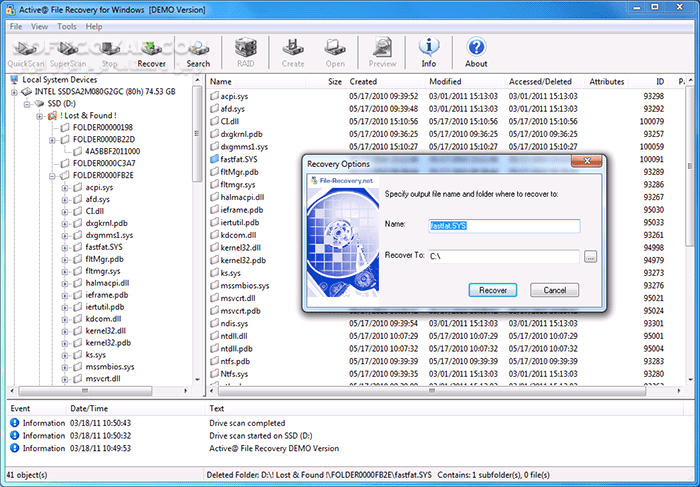Click the Preview toolbar icon

point(382,52)
